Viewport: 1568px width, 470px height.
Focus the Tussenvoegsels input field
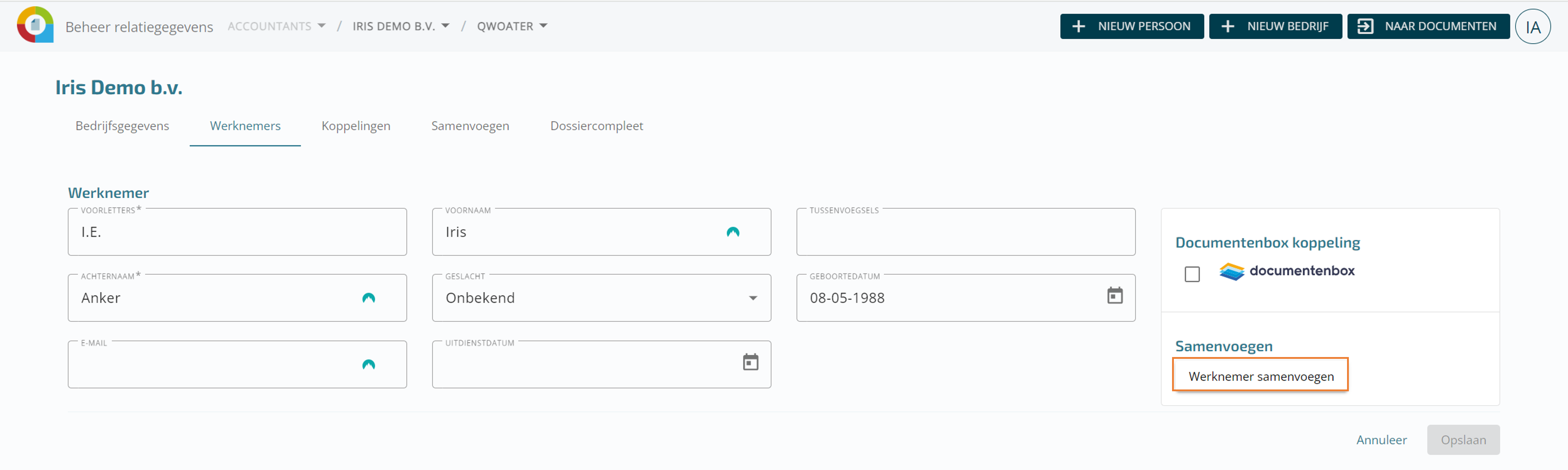965,232
